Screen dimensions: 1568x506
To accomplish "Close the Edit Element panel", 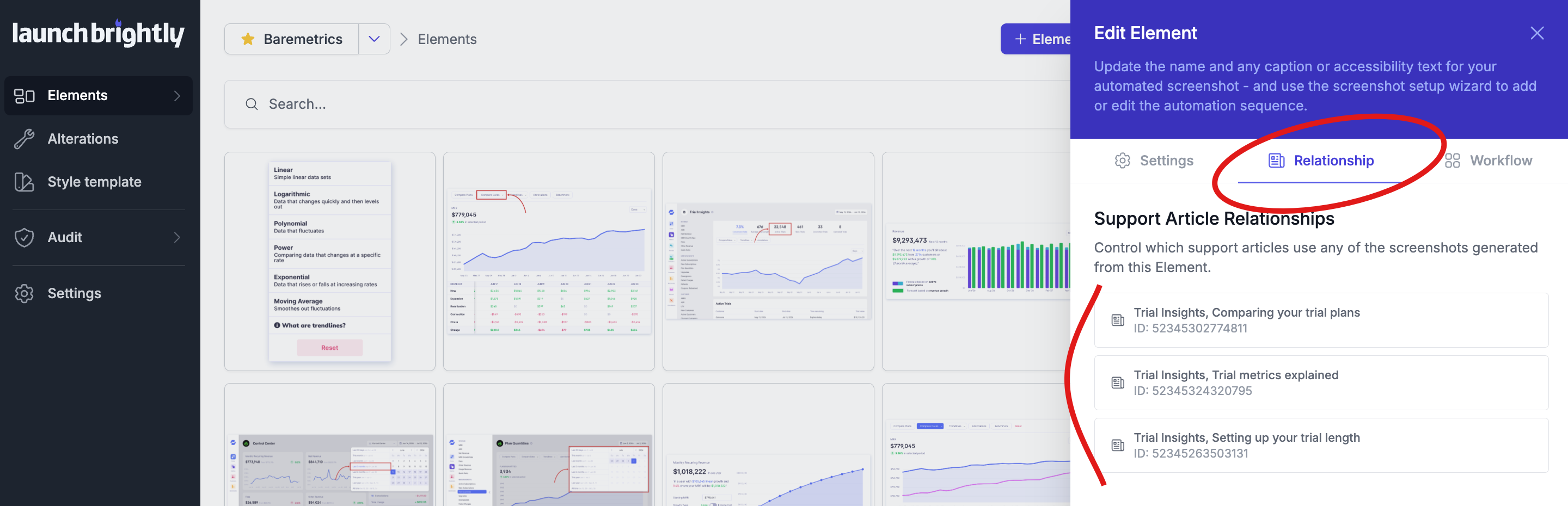I will pyautogui.click(x=1536, y=33).
